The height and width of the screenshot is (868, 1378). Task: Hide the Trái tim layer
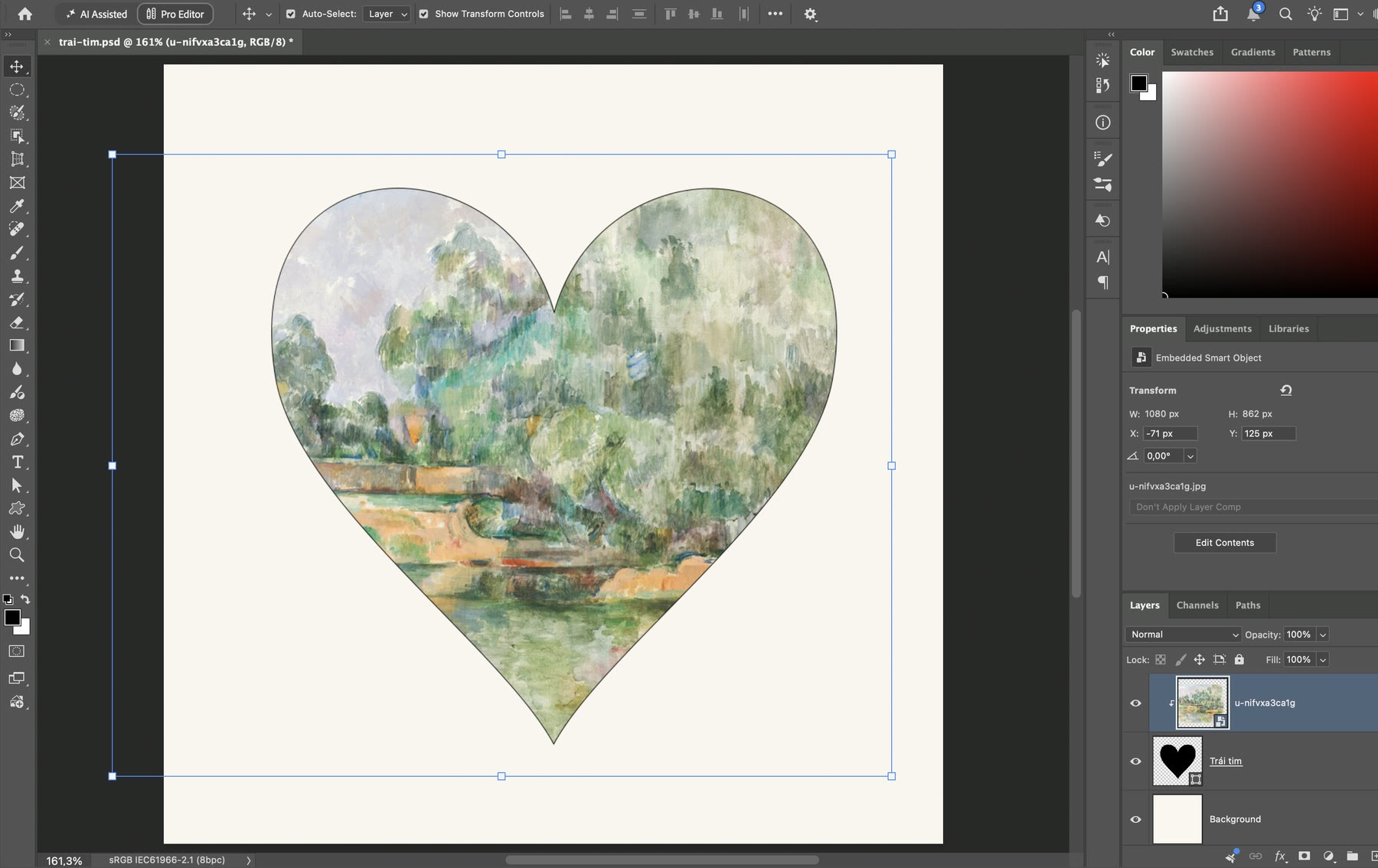coord(1136,762)
